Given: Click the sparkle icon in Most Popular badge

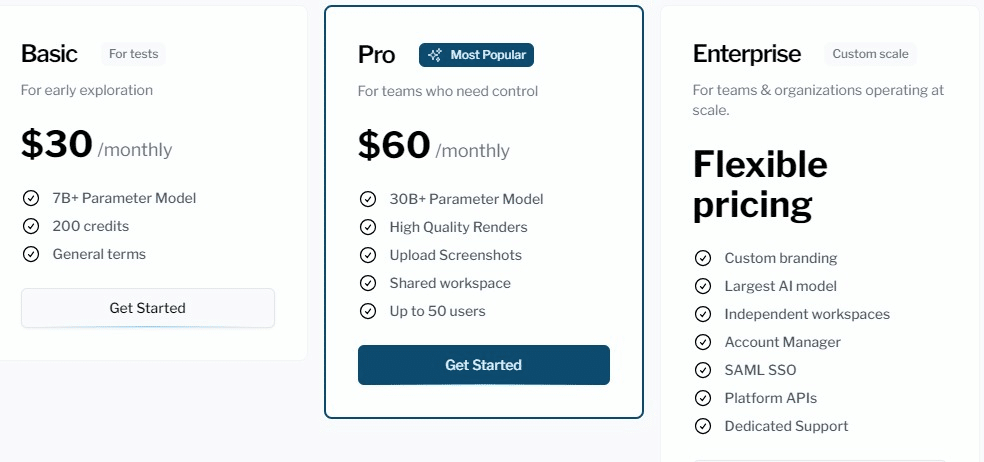Looking at the screenshot, I should 434,55.
